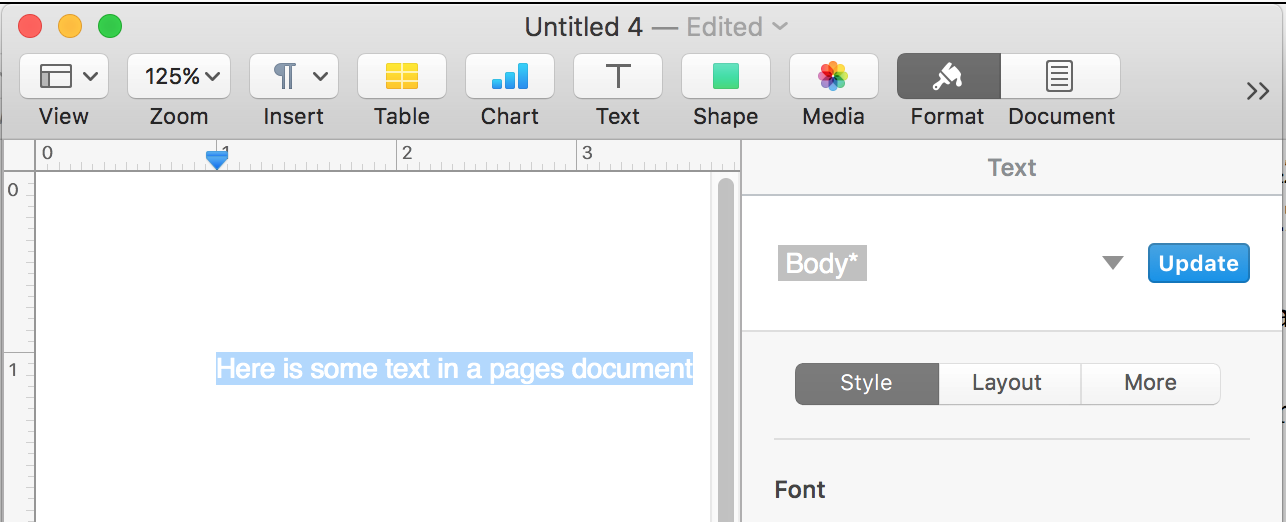Close the window with the red button
This screenshot has height=522, width=1286.
(31, 27)
